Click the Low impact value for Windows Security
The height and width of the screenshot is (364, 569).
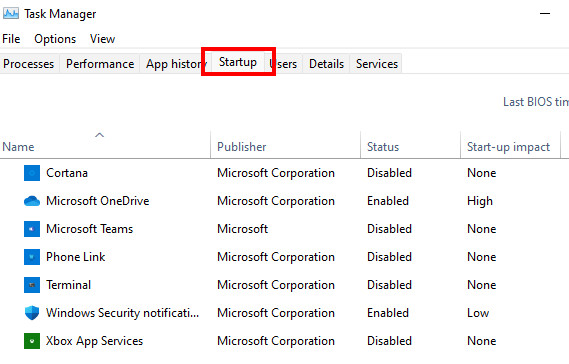[478, 313]
